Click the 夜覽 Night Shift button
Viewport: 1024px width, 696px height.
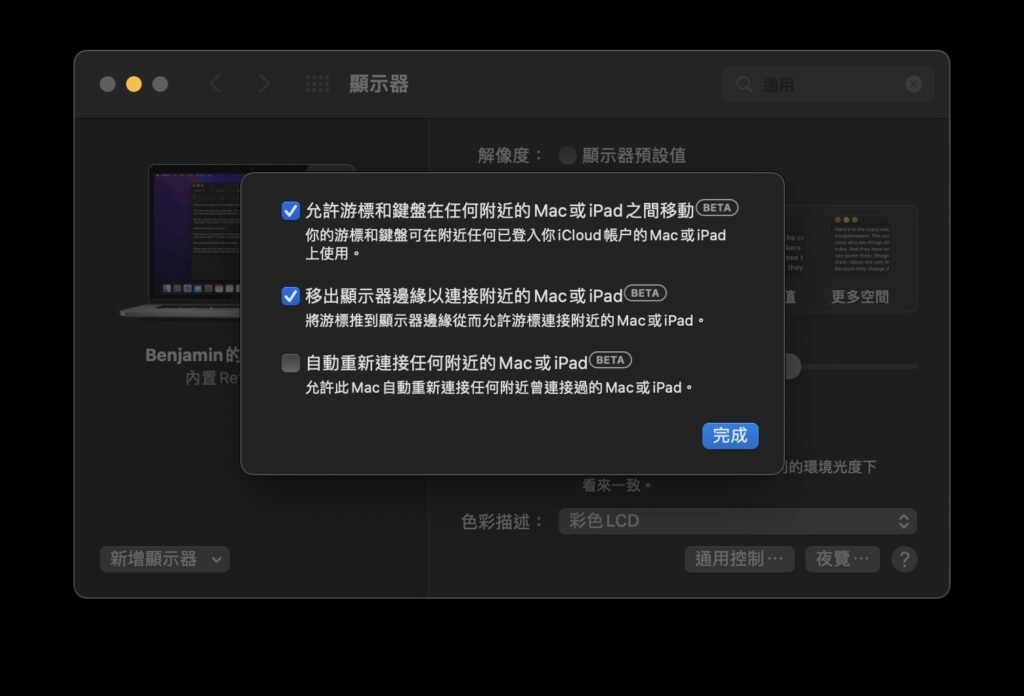click(x=842, y=559)
